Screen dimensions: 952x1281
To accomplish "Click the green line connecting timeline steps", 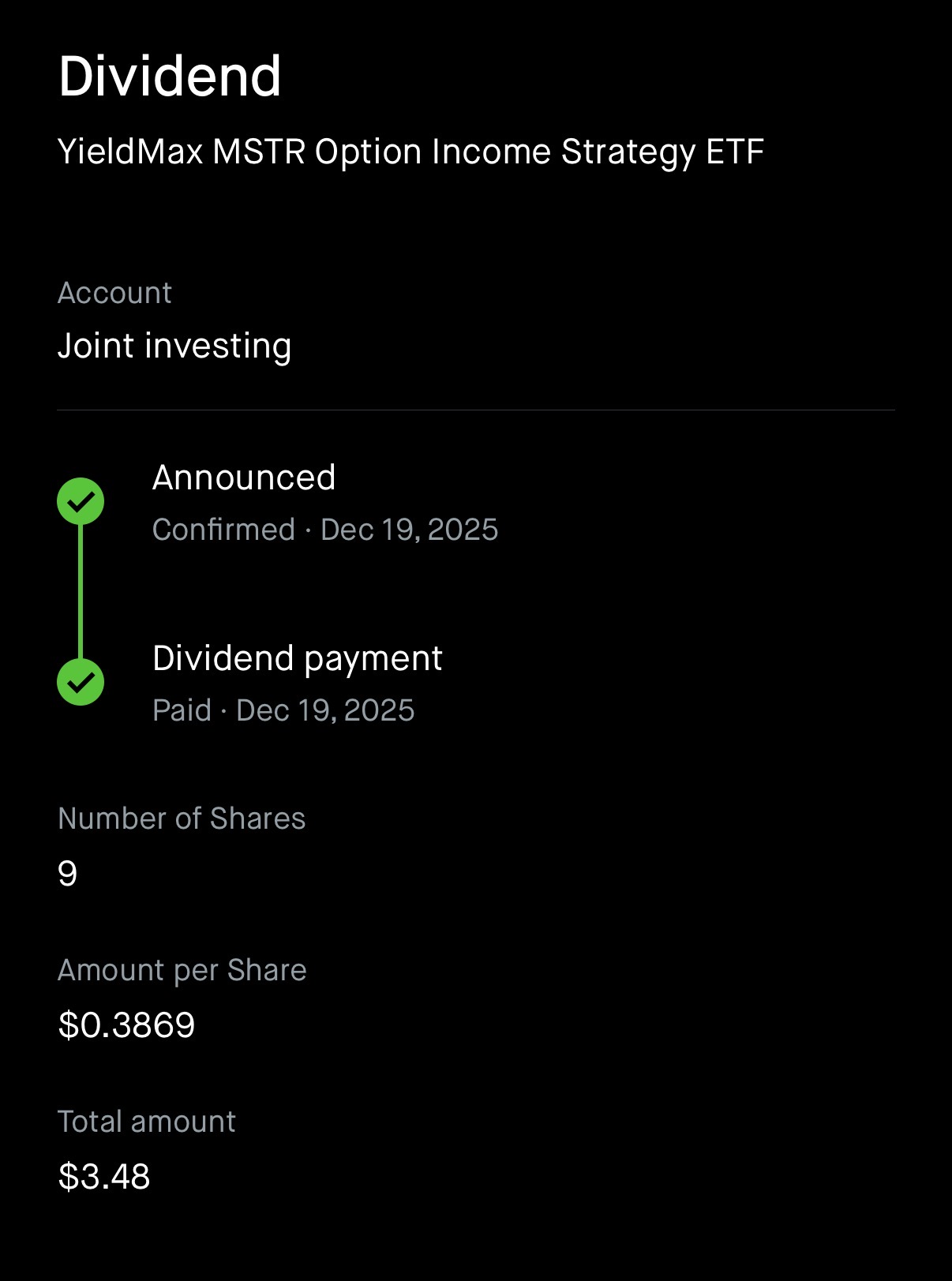I will pyautogui.click(x=81, y=592).
